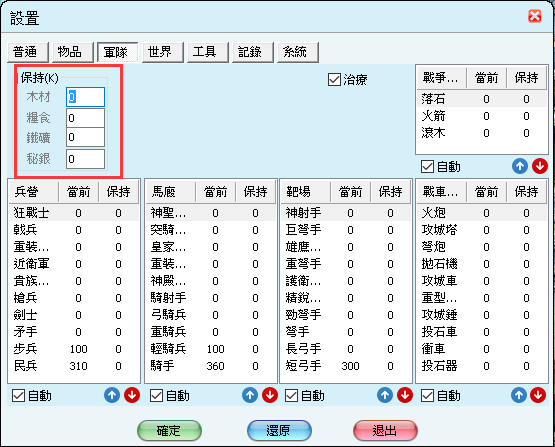
Task: Select the 步兵 row in 兵營 list
Action: [x=74, y=349]
